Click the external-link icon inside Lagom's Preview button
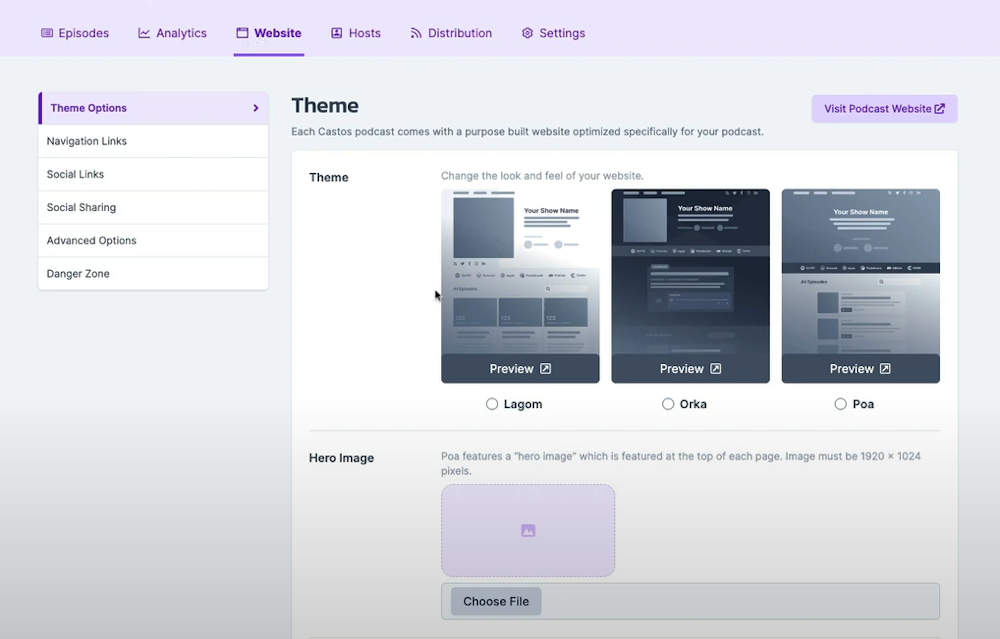1000x639 pixels. click(x=545, y=368)
